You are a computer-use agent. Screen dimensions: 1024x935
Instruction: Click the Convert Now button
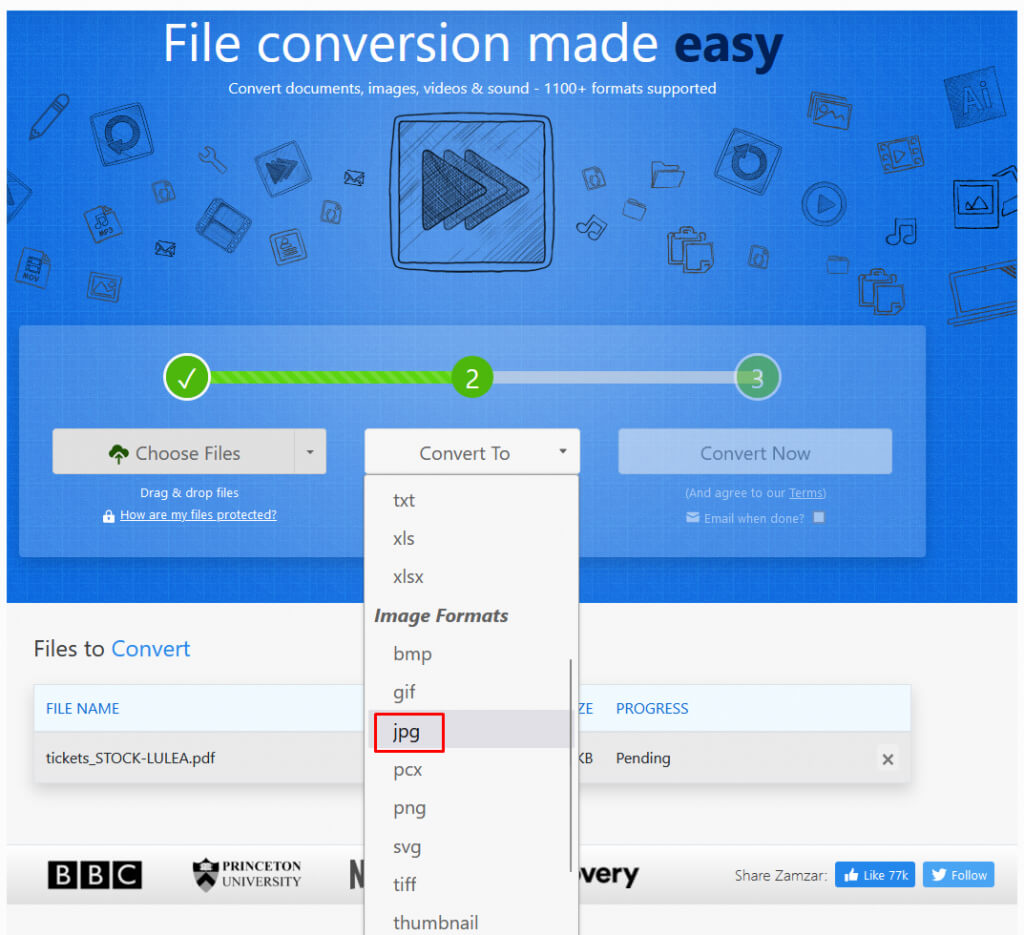755,452
